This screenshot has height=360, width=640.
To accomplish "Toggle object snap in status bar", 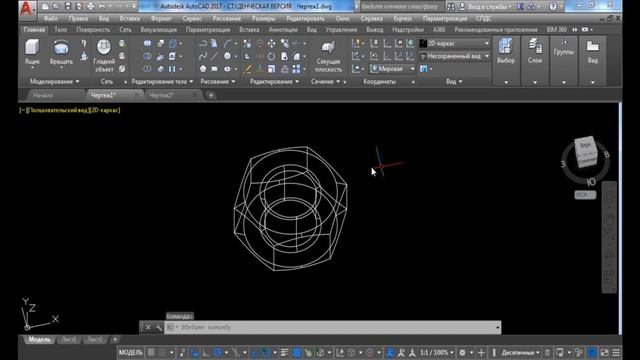I will pyautogui.click(x=266, y=352).
